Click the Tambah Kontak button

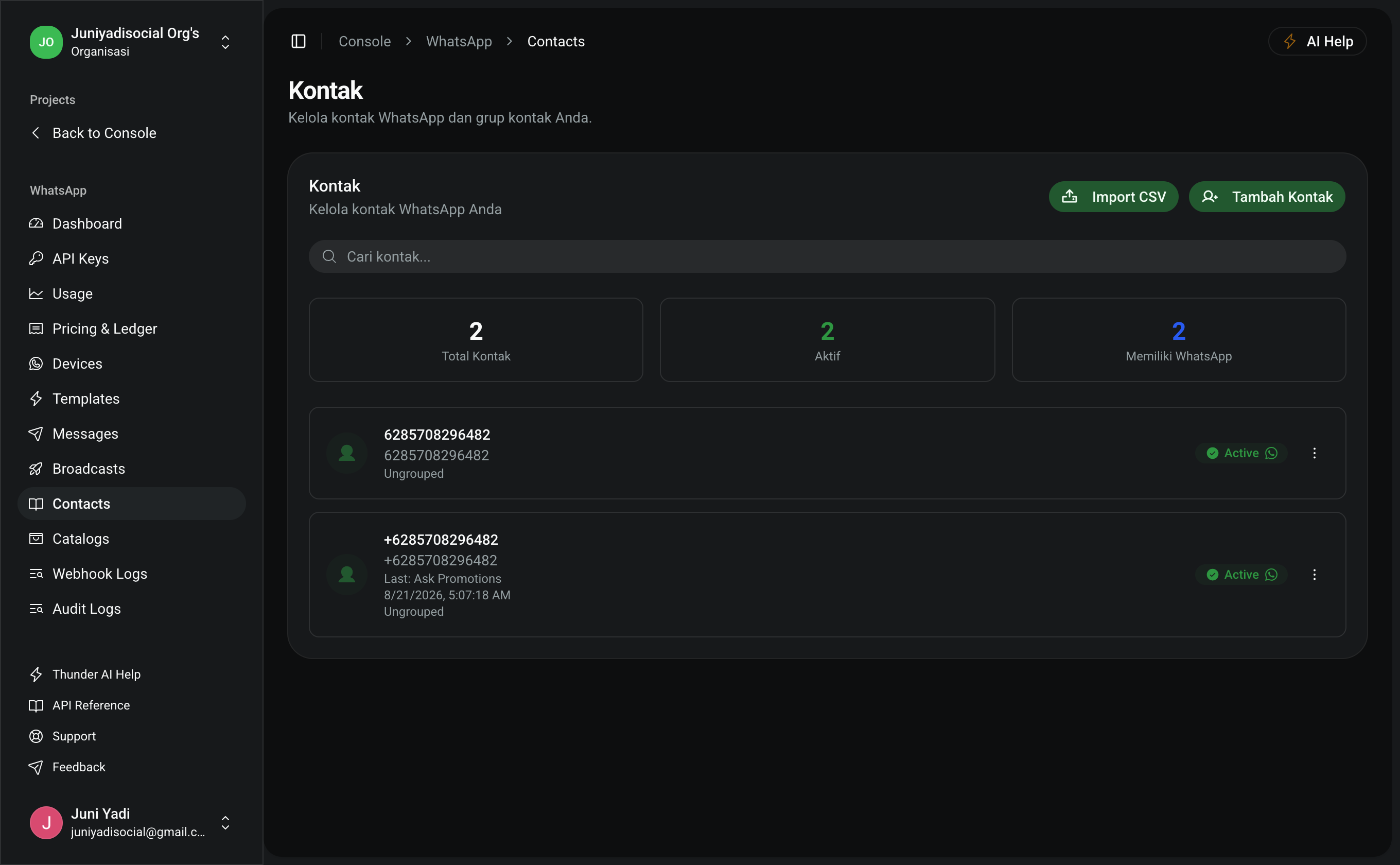point(1267,197)
